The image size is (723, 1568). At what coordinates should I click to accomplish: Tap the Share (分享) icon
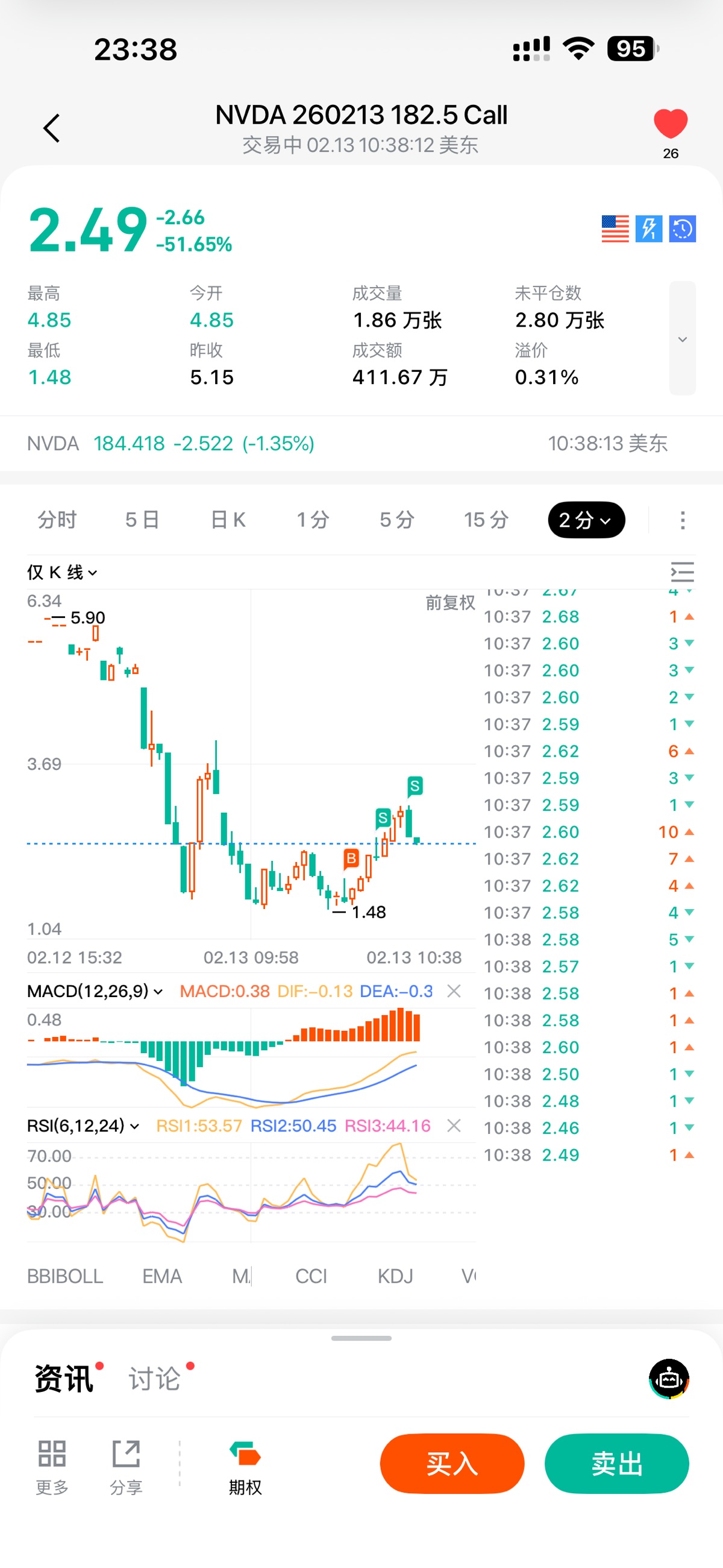126,1466
